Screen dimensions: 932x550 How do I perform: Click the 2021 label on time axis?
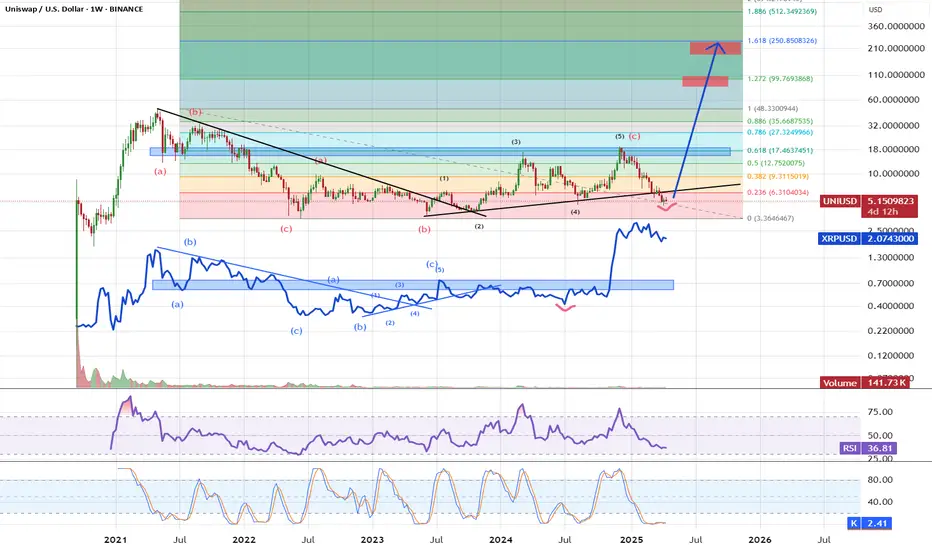coord(115,540)
